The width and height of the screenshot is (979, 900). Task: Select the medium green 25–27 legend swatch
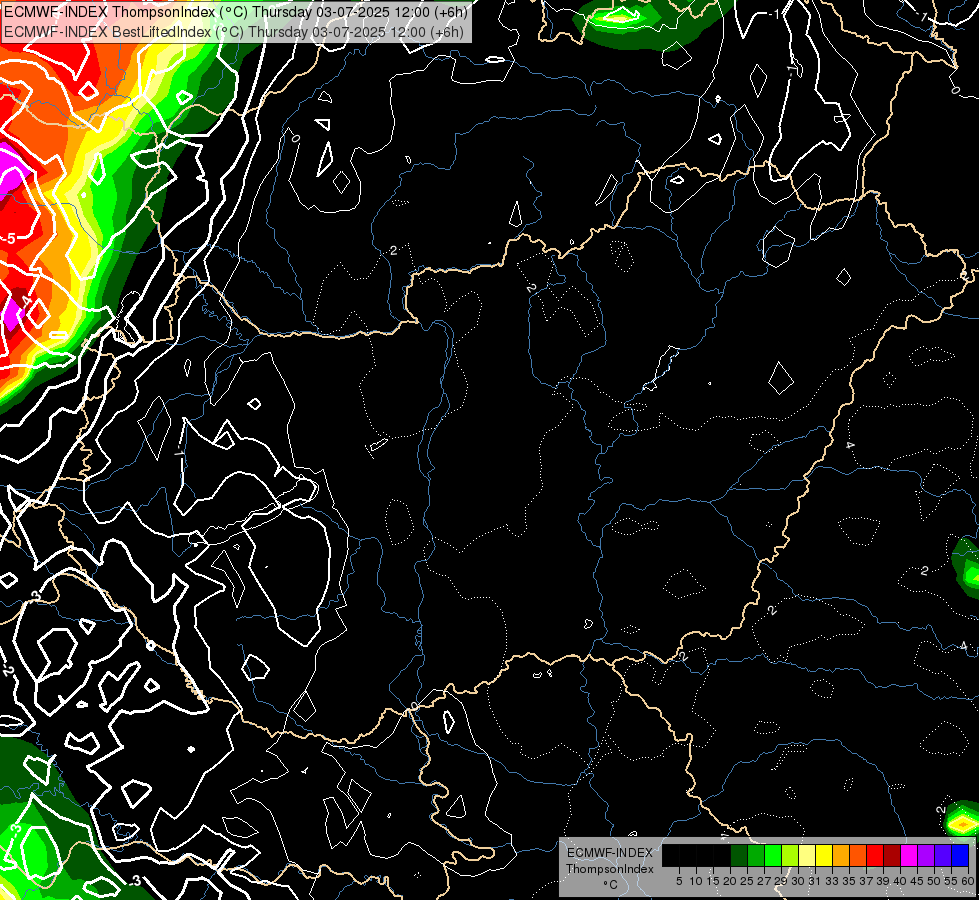pos(756,855)
